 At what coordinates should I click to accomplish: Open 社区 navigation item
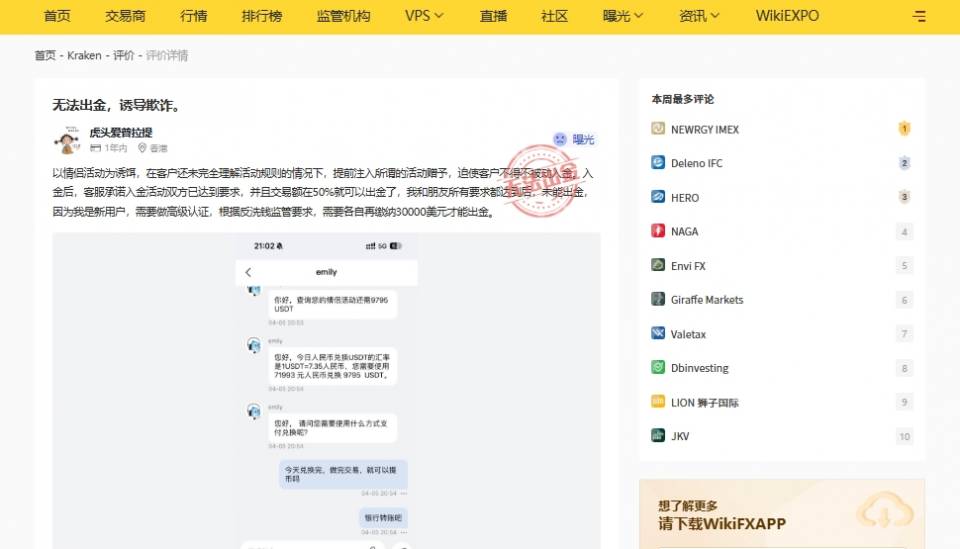(555, 16)
